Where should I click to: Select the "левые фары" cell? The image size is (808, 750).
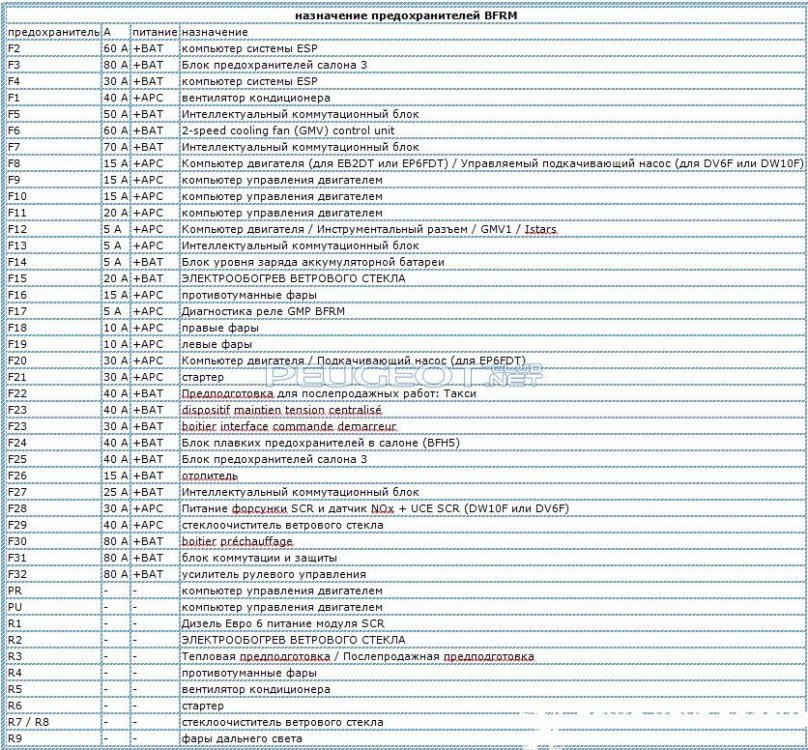tap(213, 344)
